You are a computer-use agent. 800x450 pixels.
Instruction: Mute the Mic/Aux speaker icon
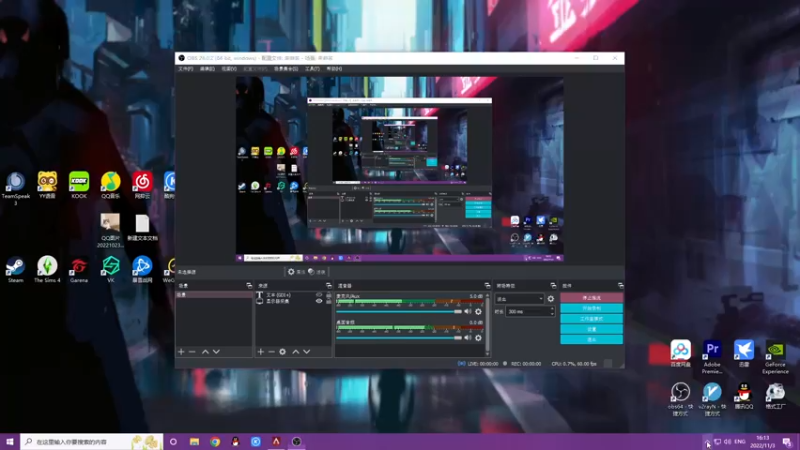[468, 311]
